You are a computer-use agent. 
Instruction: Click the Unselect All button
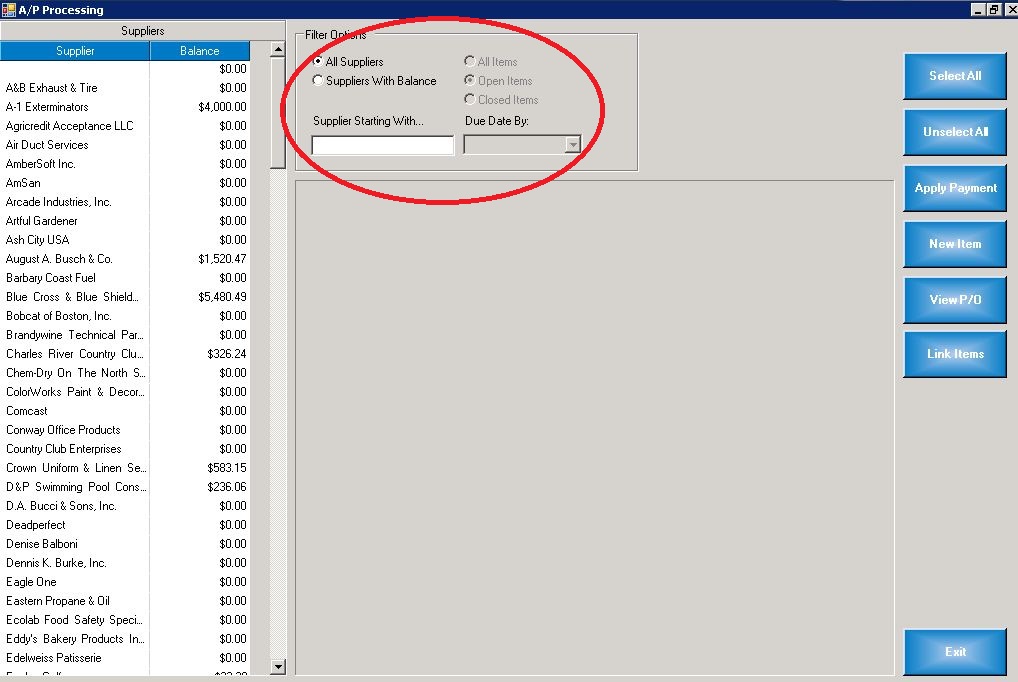[955, 132]
